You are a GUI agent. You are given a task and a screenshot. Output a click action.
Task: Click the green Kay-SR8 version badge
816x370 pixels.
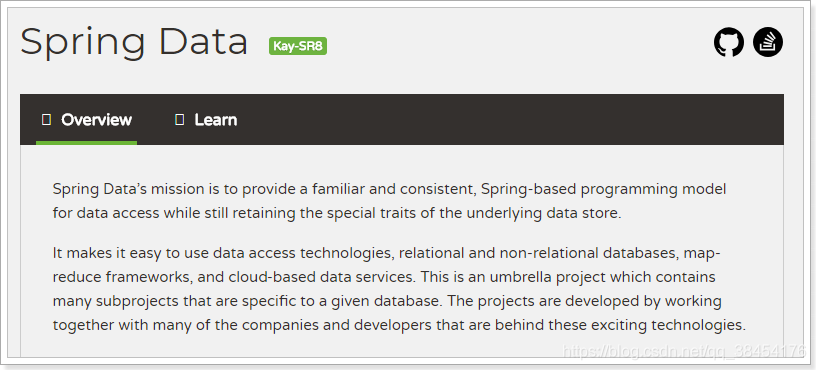pyautogui.click(x=298, y=46)
